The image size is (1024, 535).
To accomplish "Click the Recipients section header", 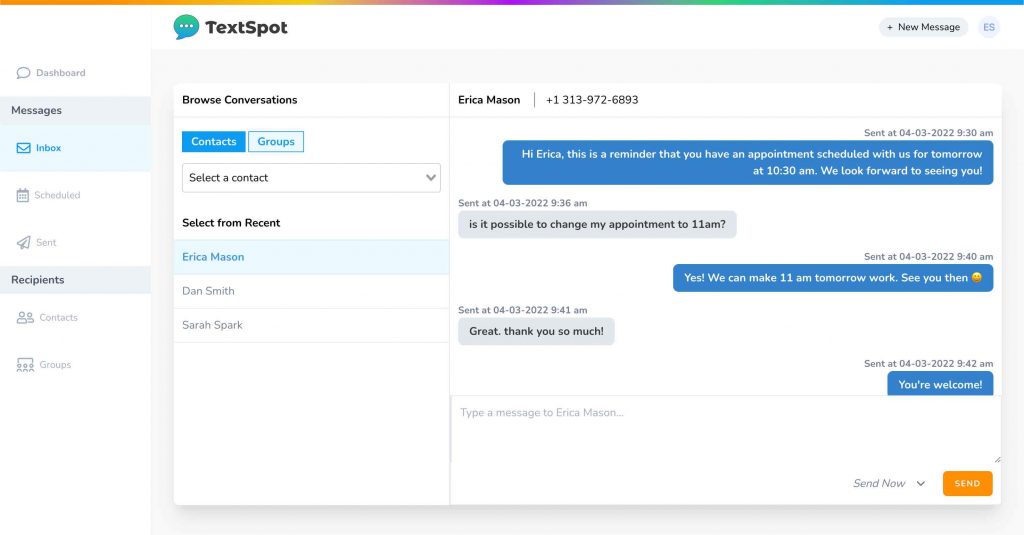I will [x=38, y=280].
